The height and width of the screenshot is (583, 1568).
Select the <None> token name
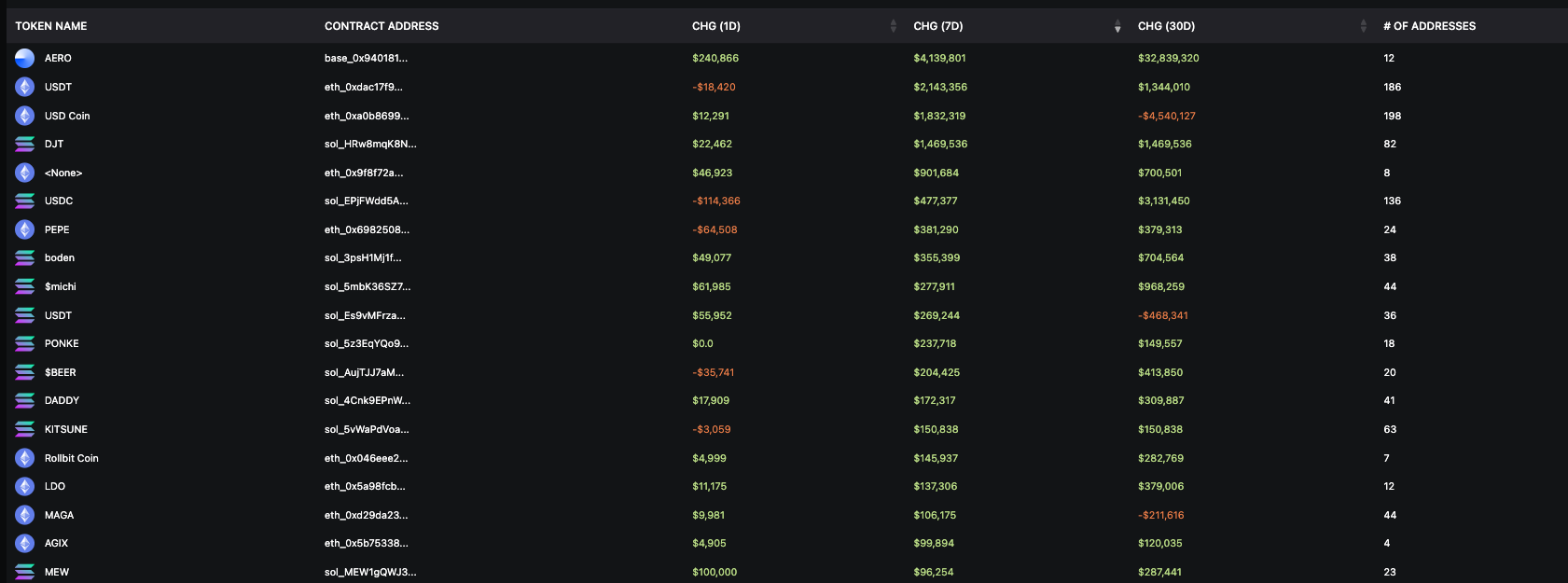point(63,173)
